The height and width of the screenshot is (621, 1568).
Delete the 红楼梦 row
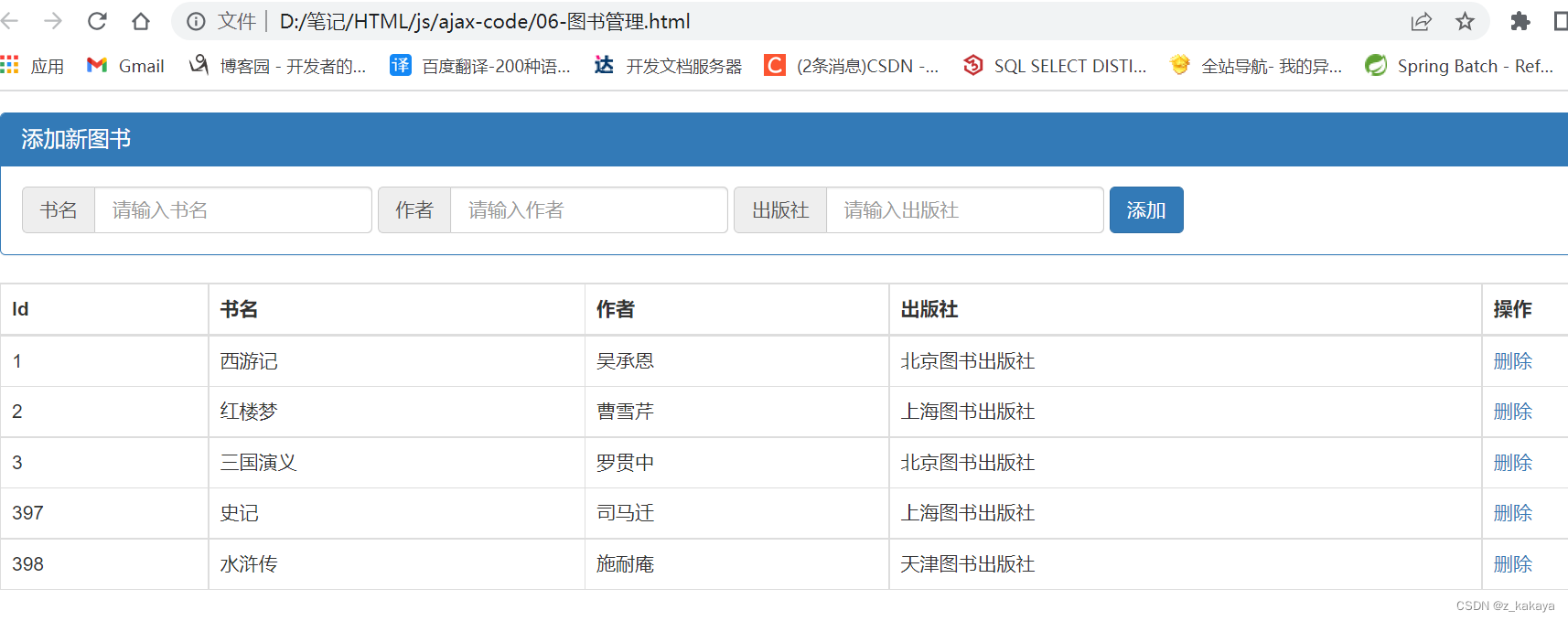point(1512,412)
